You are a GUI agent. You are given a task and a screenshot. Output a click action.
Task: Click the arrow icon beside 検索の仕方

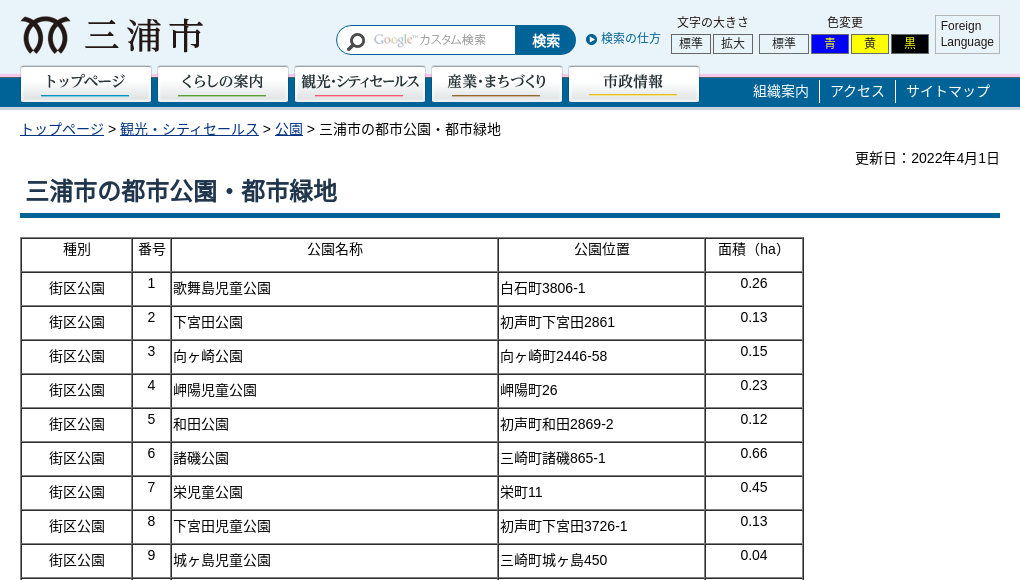click(x=592, y=39)
